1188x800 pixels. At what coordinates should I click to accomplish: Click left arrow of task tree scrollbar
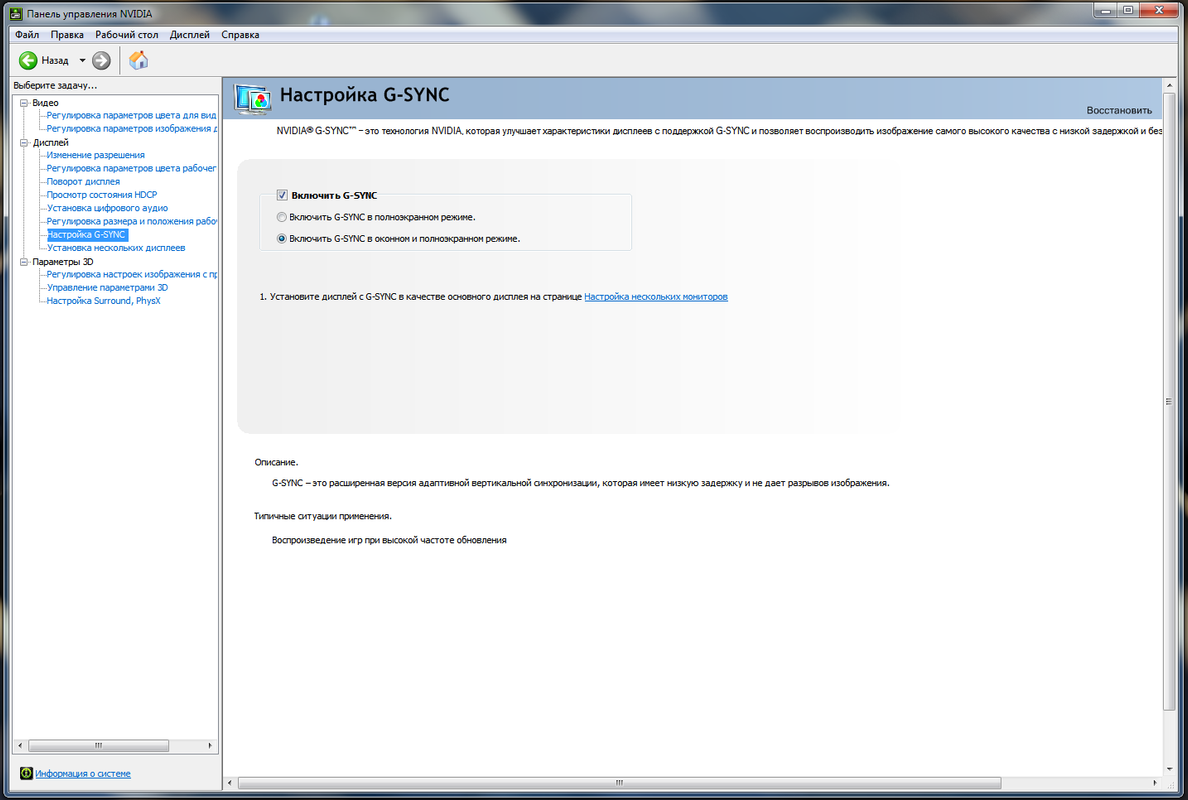click(x=20, y=745)
